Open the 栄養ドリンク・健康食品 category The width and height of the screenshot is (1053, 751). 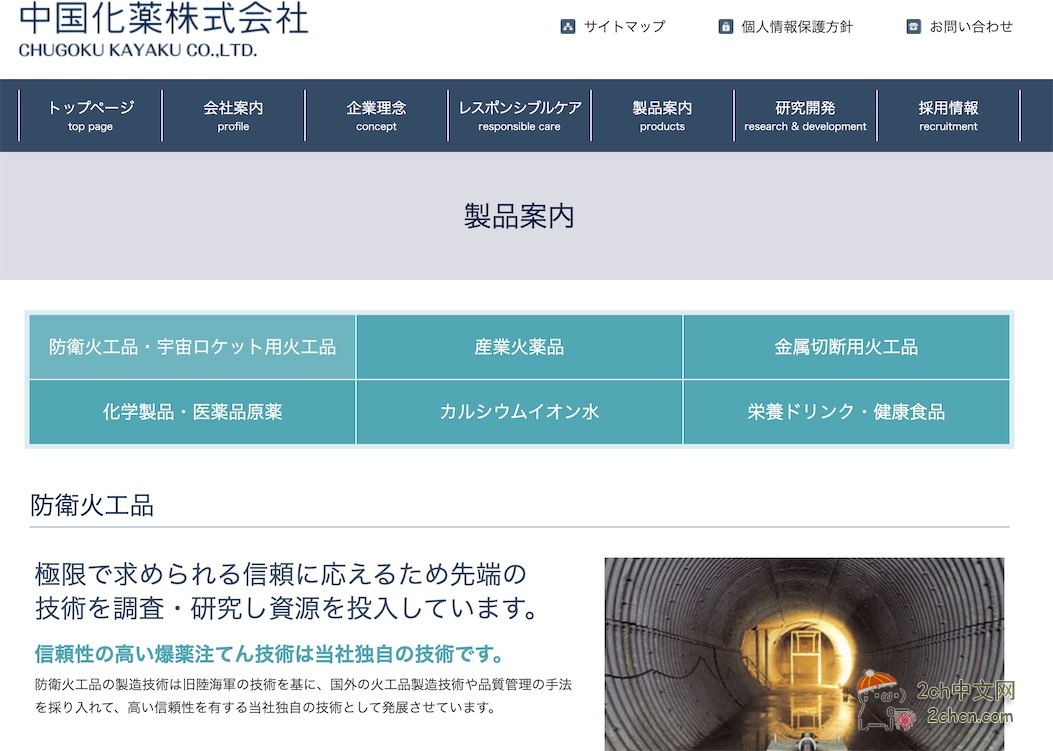click(845, 411)
